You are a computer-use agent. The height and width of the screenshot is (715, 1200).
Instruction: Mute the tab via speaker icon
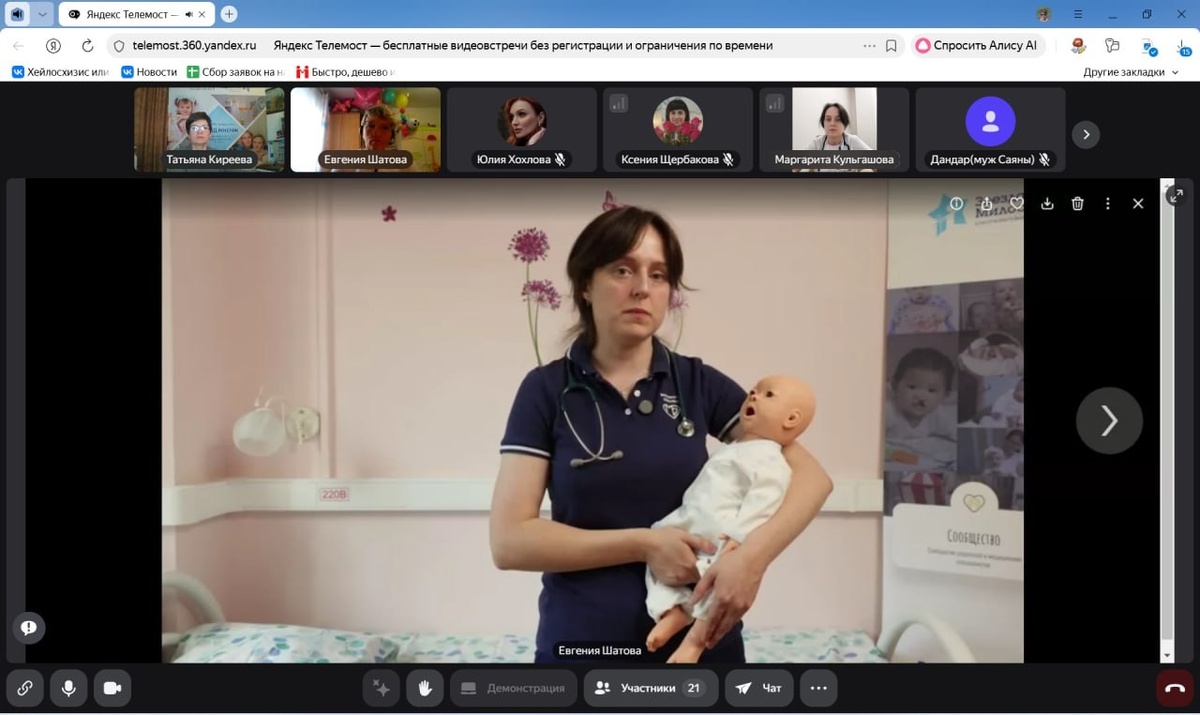189,14
